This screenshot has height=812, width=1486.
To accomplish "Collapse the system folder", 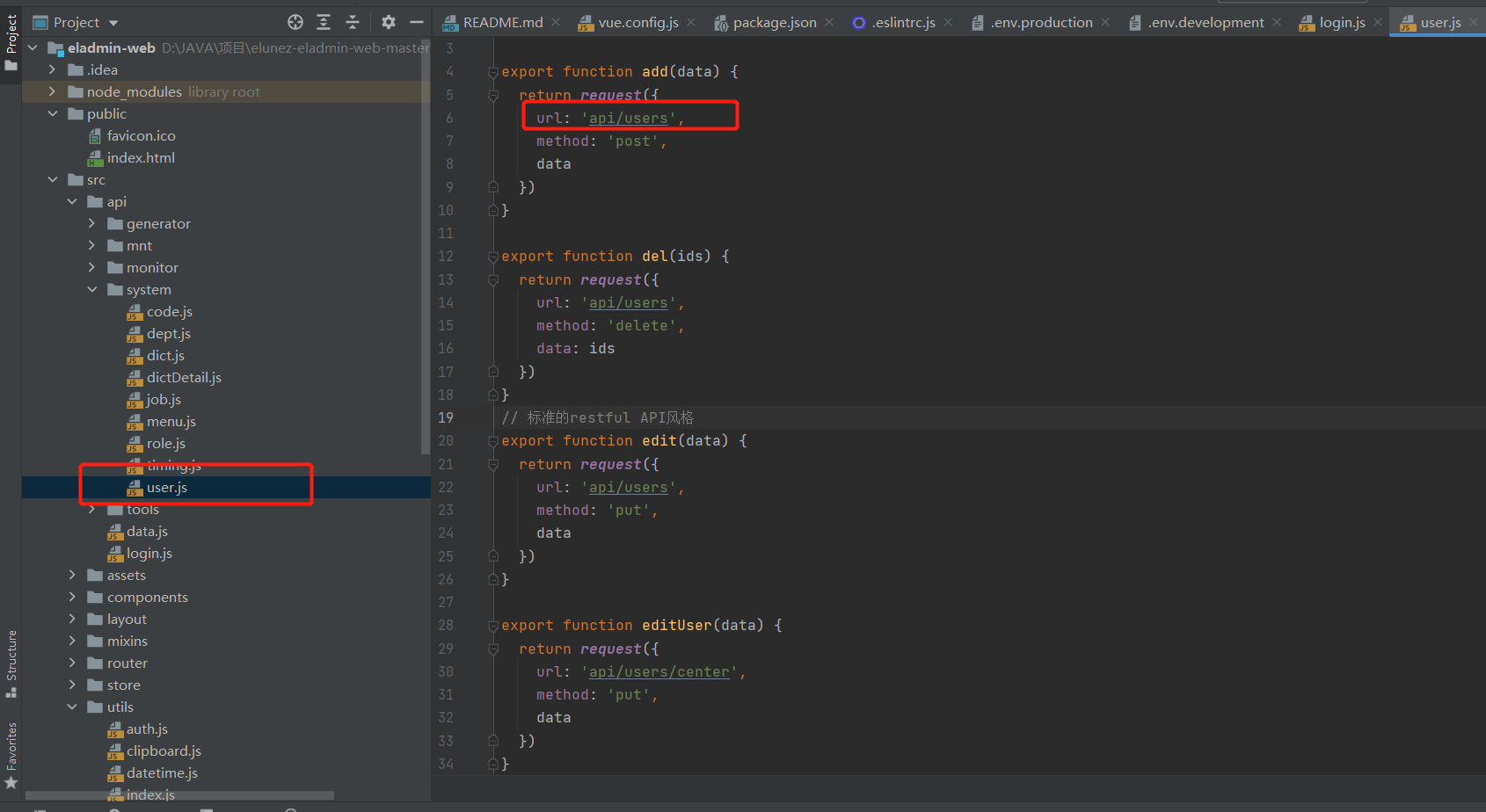I will click(x=91, y=289).
